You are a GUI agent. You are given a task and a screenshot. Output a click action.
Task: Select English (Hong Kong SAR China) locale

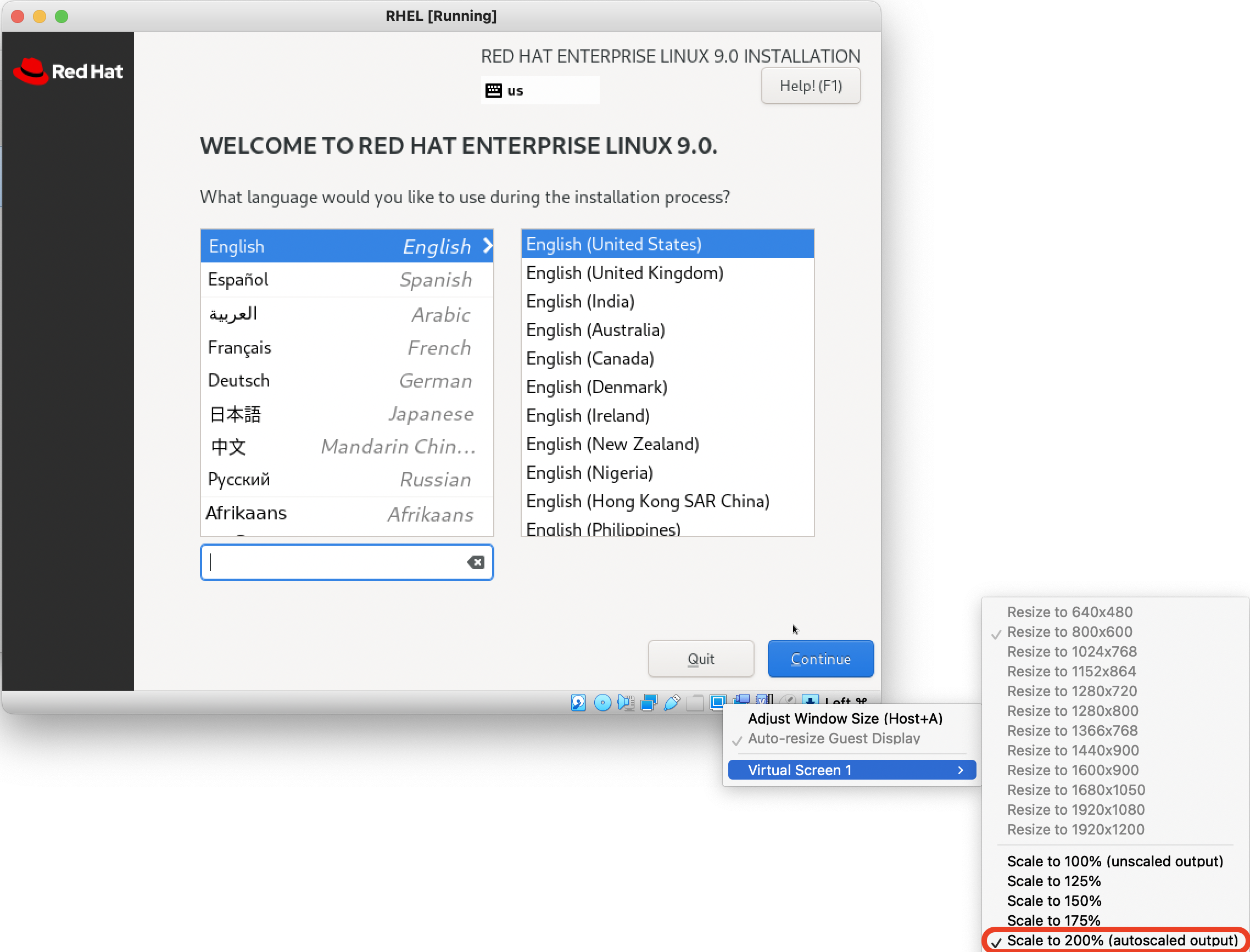point(667,501)
